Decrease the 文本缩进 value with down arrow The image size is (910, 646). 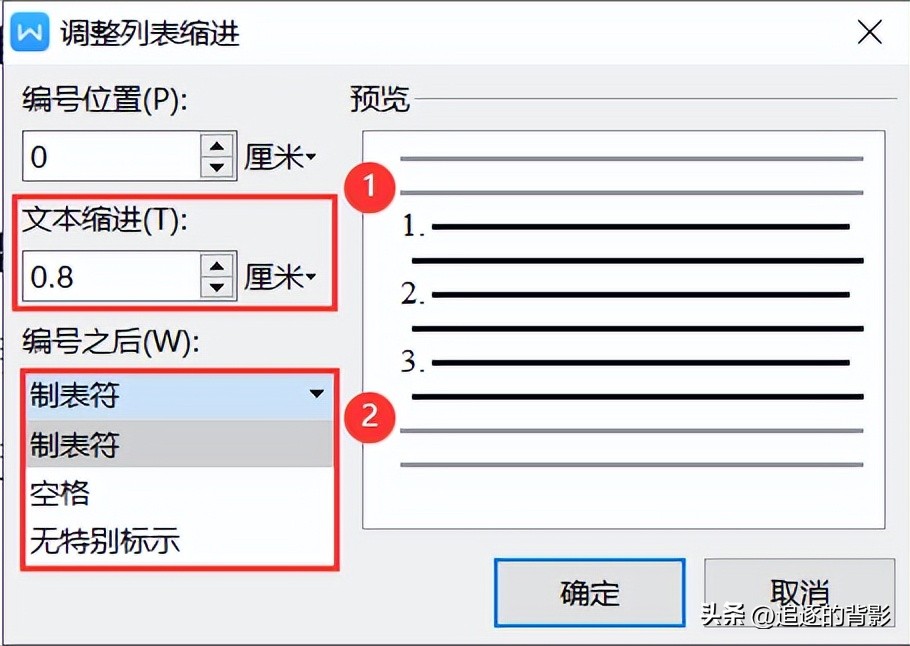click(x=217, y=287)
